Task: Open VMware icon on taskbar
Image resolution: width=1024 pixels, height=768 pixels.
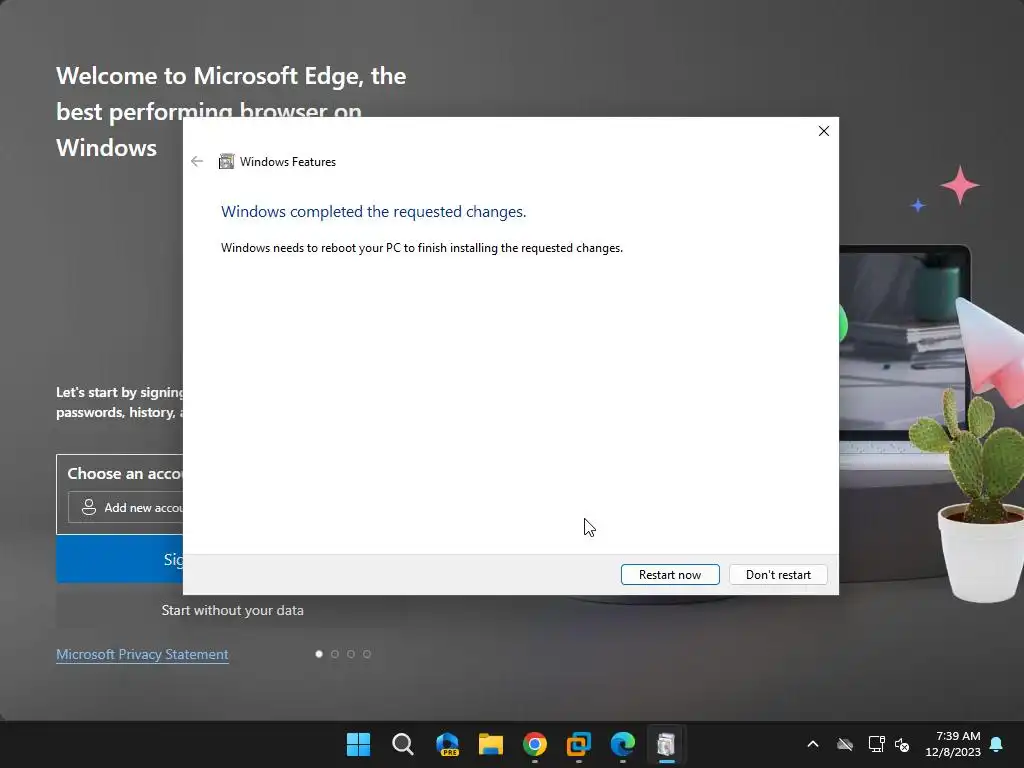Action: click(579, 744)
